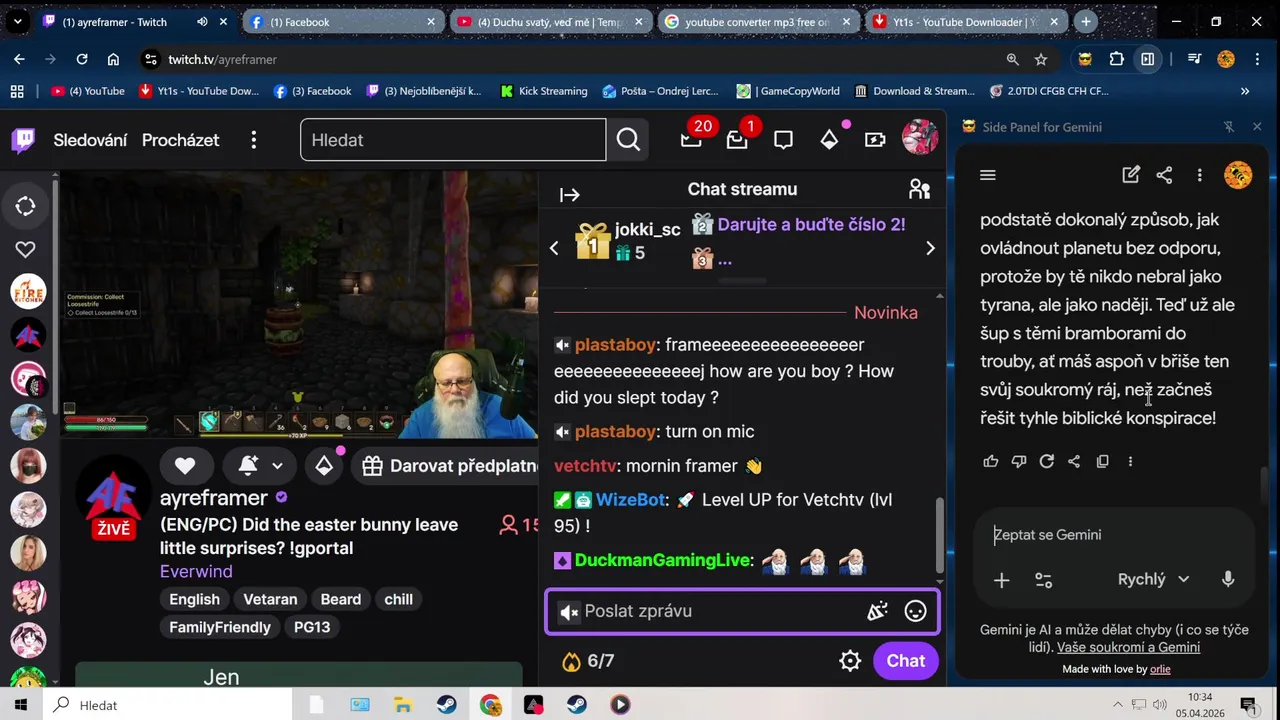Open the For You sidebar icon
1280x720 pixels.
coord(26,206)
